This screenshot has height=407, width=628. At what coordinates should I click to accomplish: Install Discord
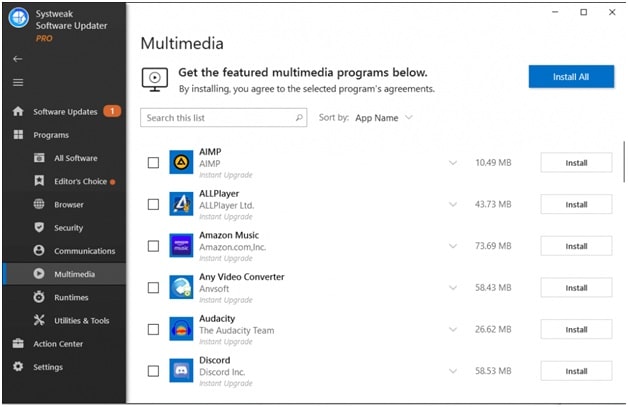576,371
